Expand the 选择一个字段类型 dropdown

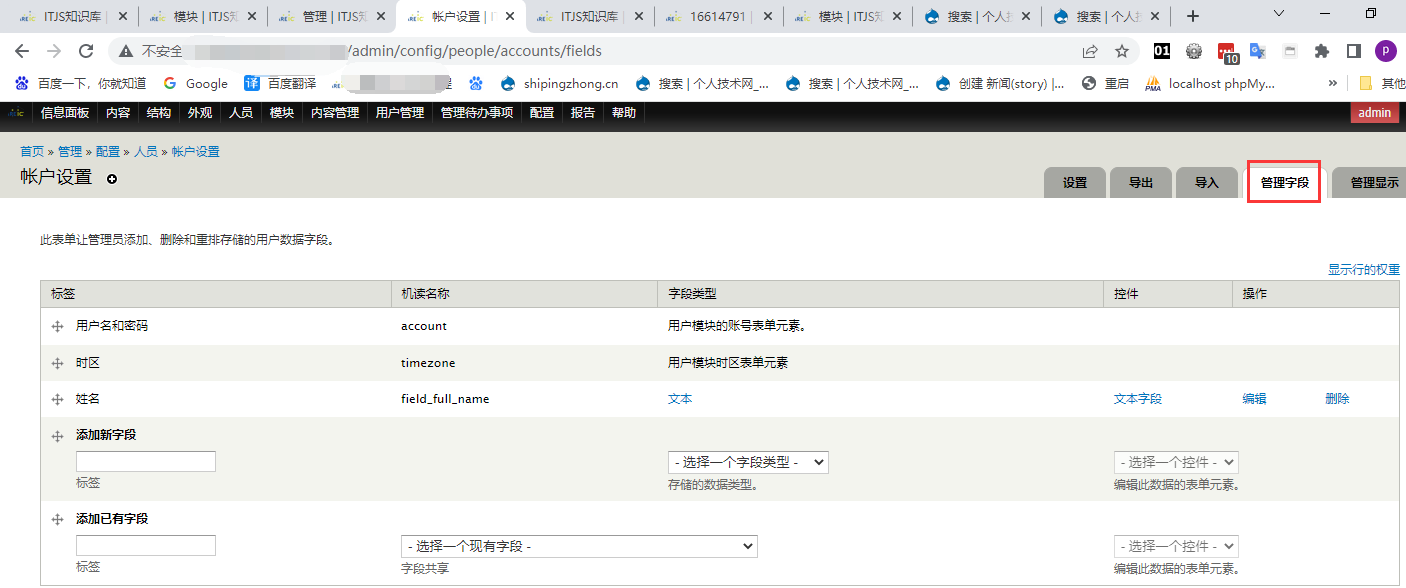click(x=748, y=462)
